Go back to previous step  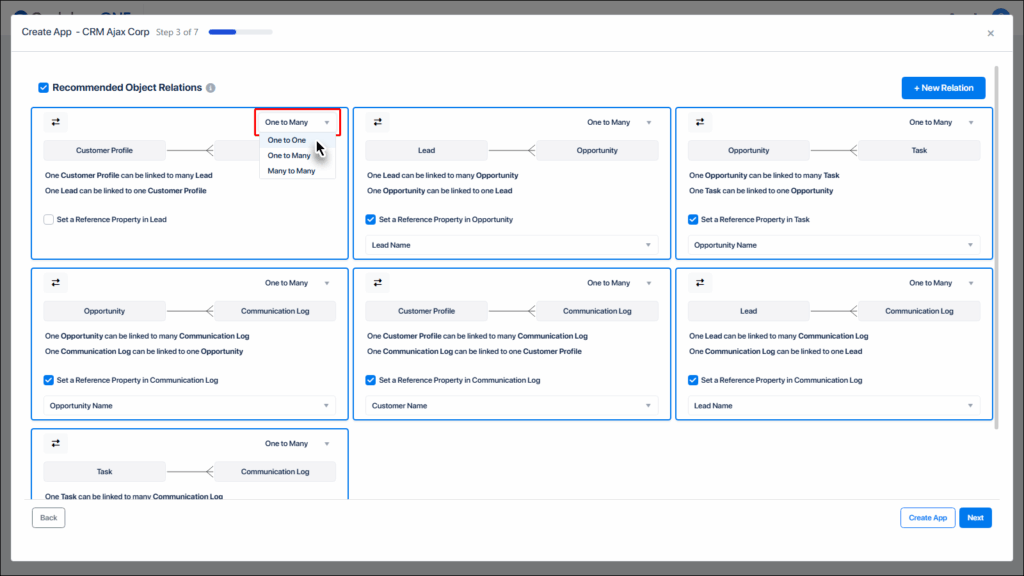(x=48, y=518)
